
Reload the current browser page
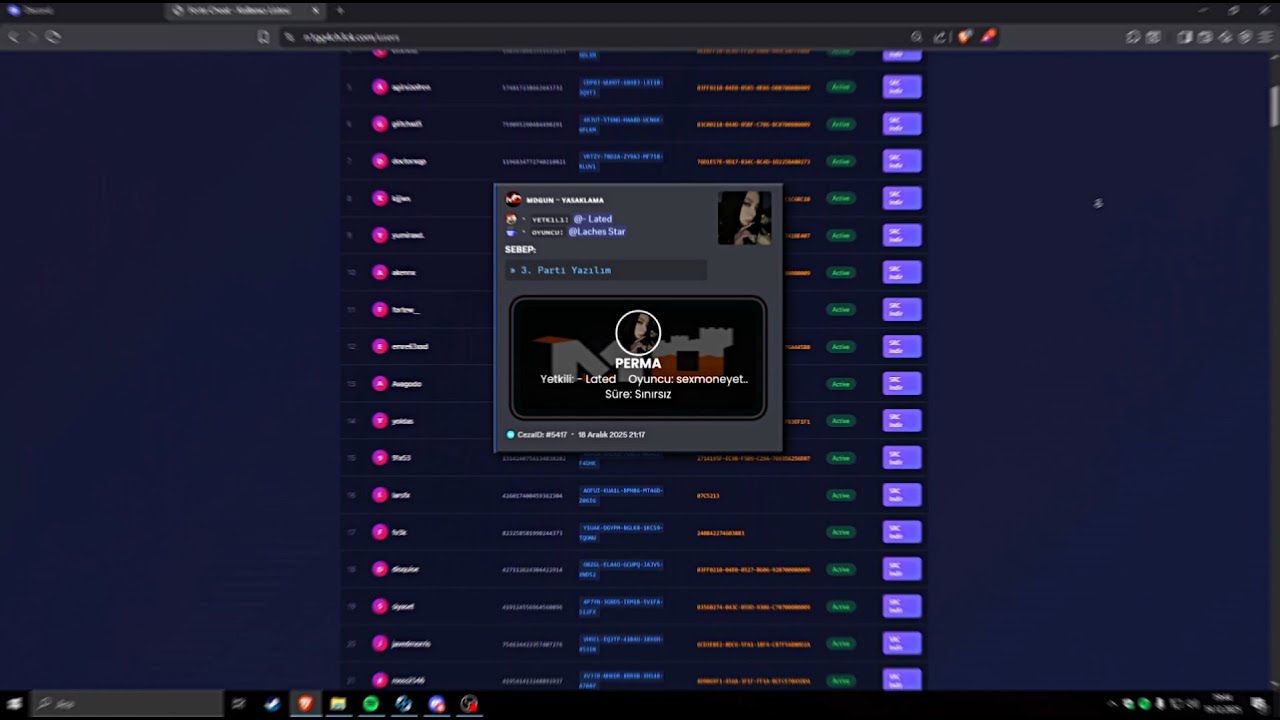[x=53, y=37]
